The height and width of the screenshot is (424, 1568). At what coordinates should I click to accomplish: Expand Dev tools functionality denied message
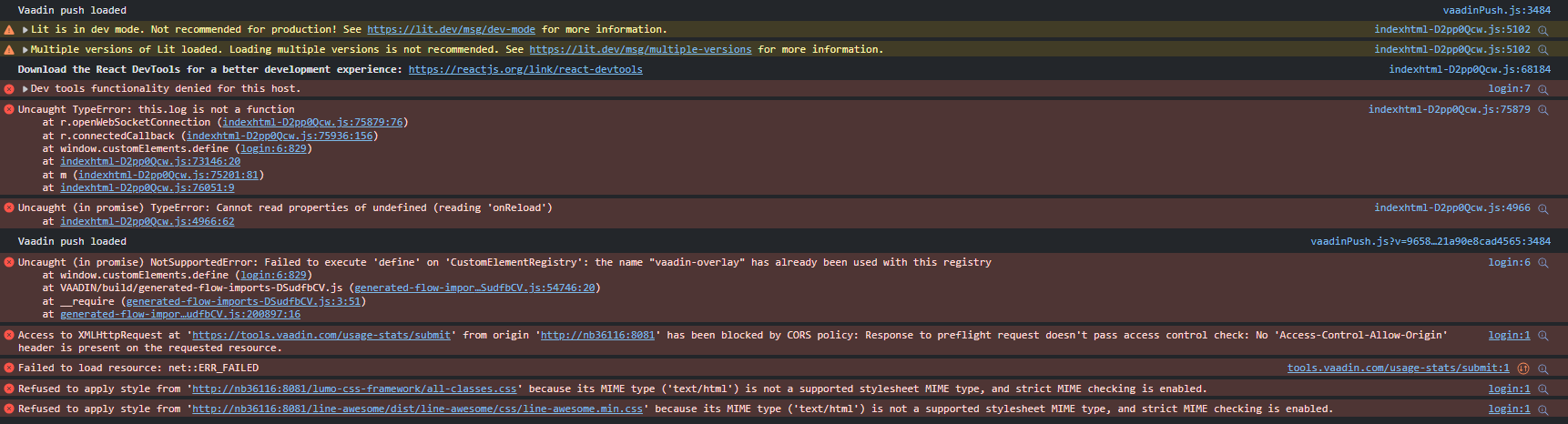pyautogui.click(x=25, y=89)
